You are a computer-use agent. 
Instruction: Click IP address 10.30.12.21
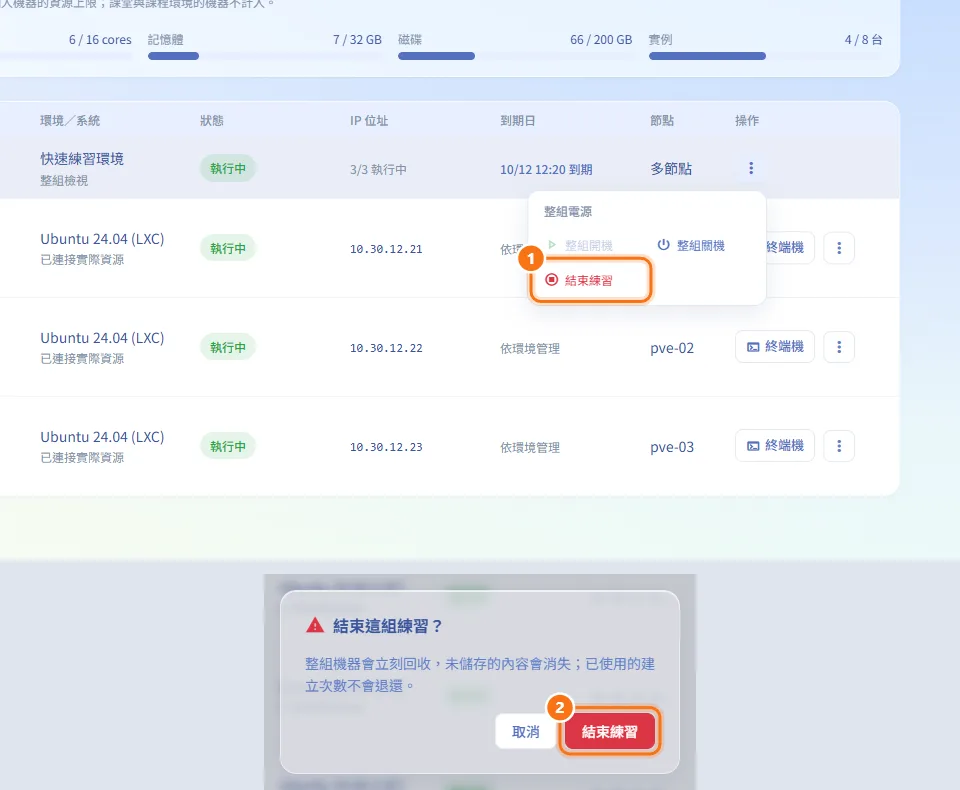point(386,249)
